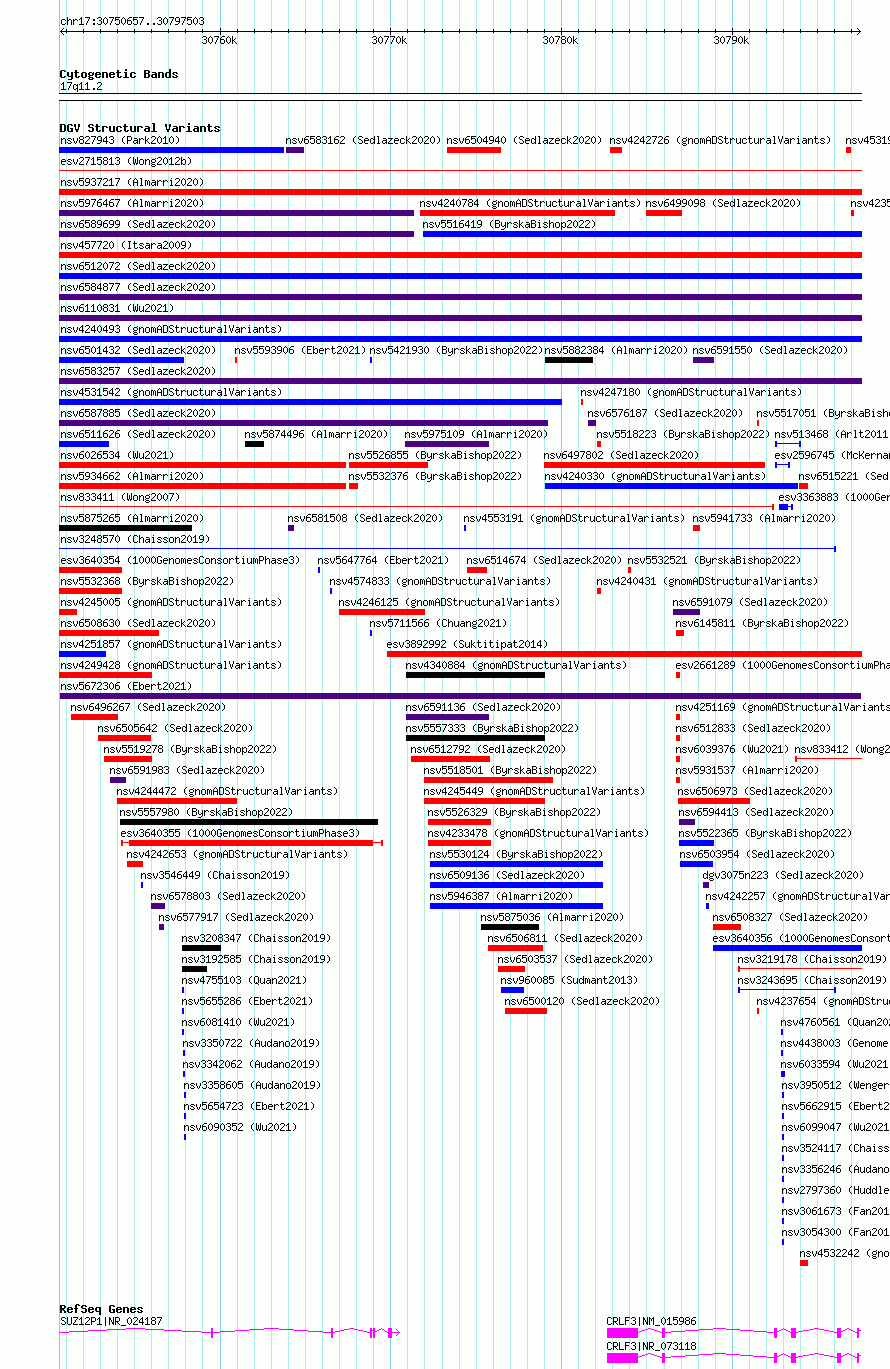Open the nsv960085 (Sudmant2013) label
Image resolution: width=890 pixels, height=1369 pixels.
(x=569, y=980)
